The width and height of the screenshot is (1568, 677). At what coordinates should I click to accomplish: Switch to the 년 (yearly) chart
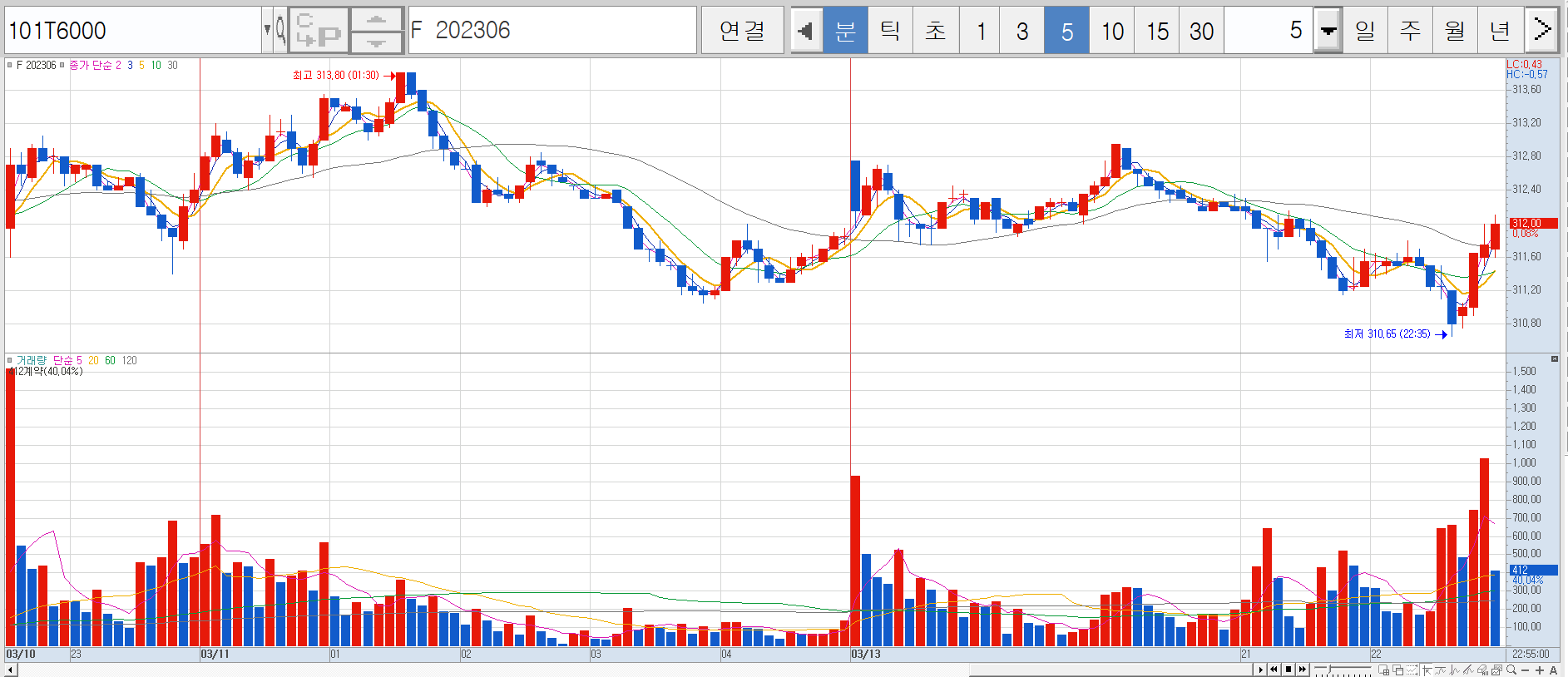pyautogui.click(x=1500, y=31)
